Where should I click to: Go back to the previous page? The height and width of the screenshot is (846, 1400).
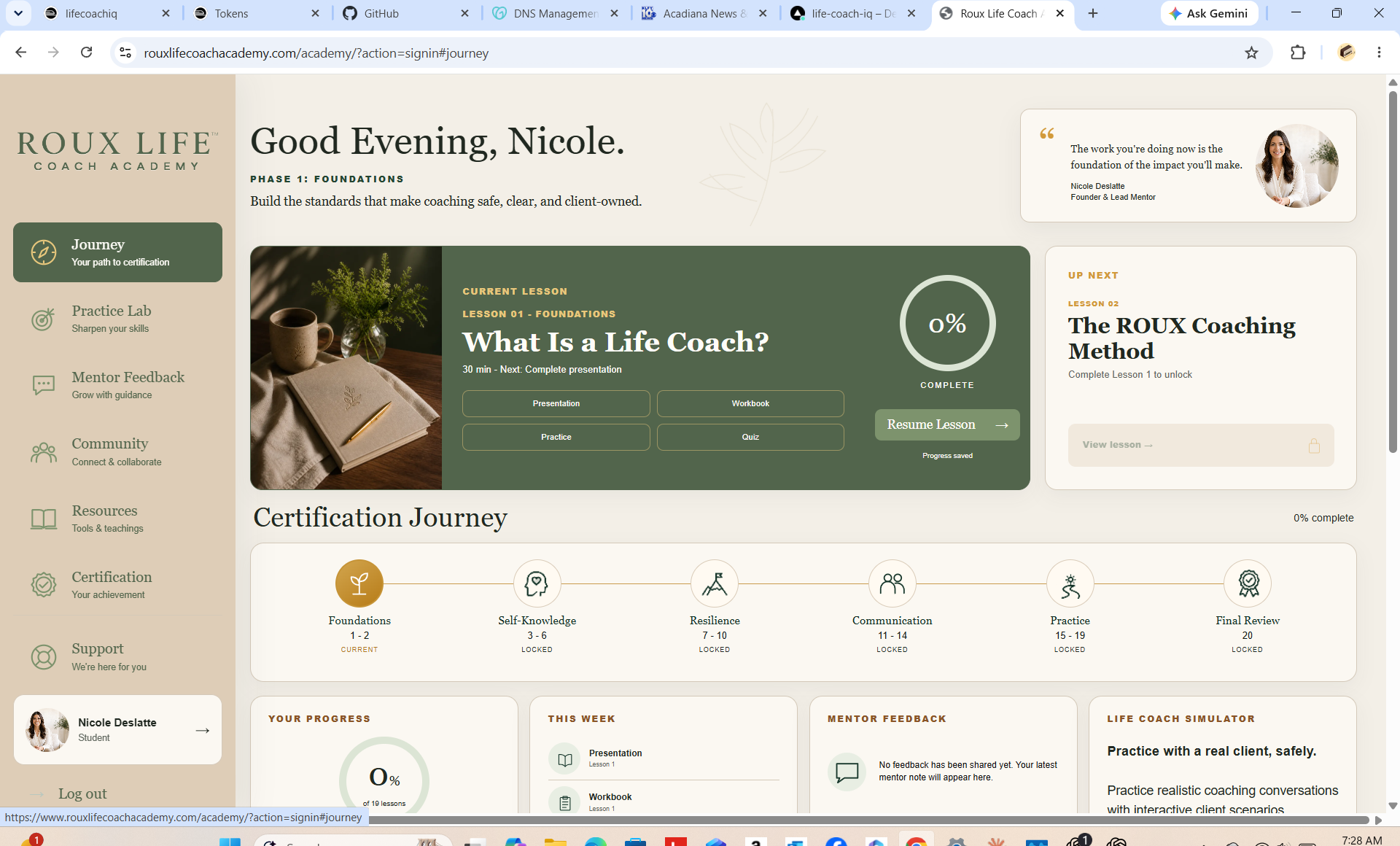click(x=21, y=53)
